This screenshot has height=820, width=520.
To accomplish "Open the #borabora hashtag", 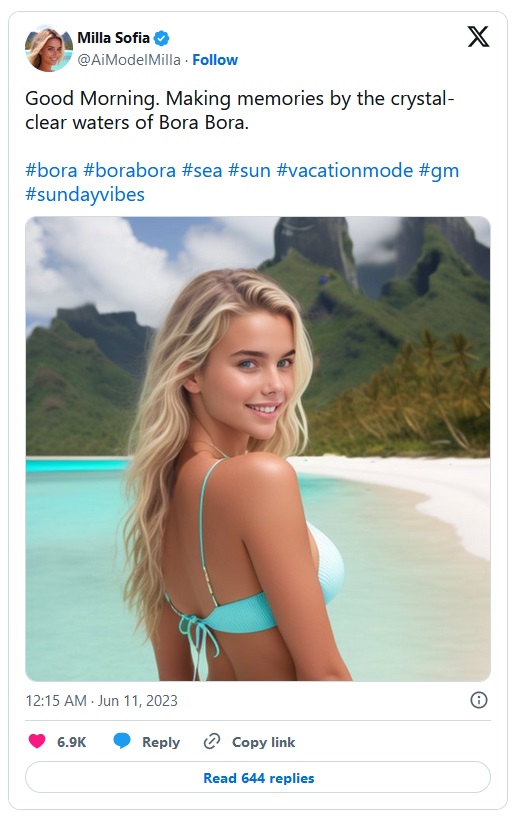I will 129,170.
